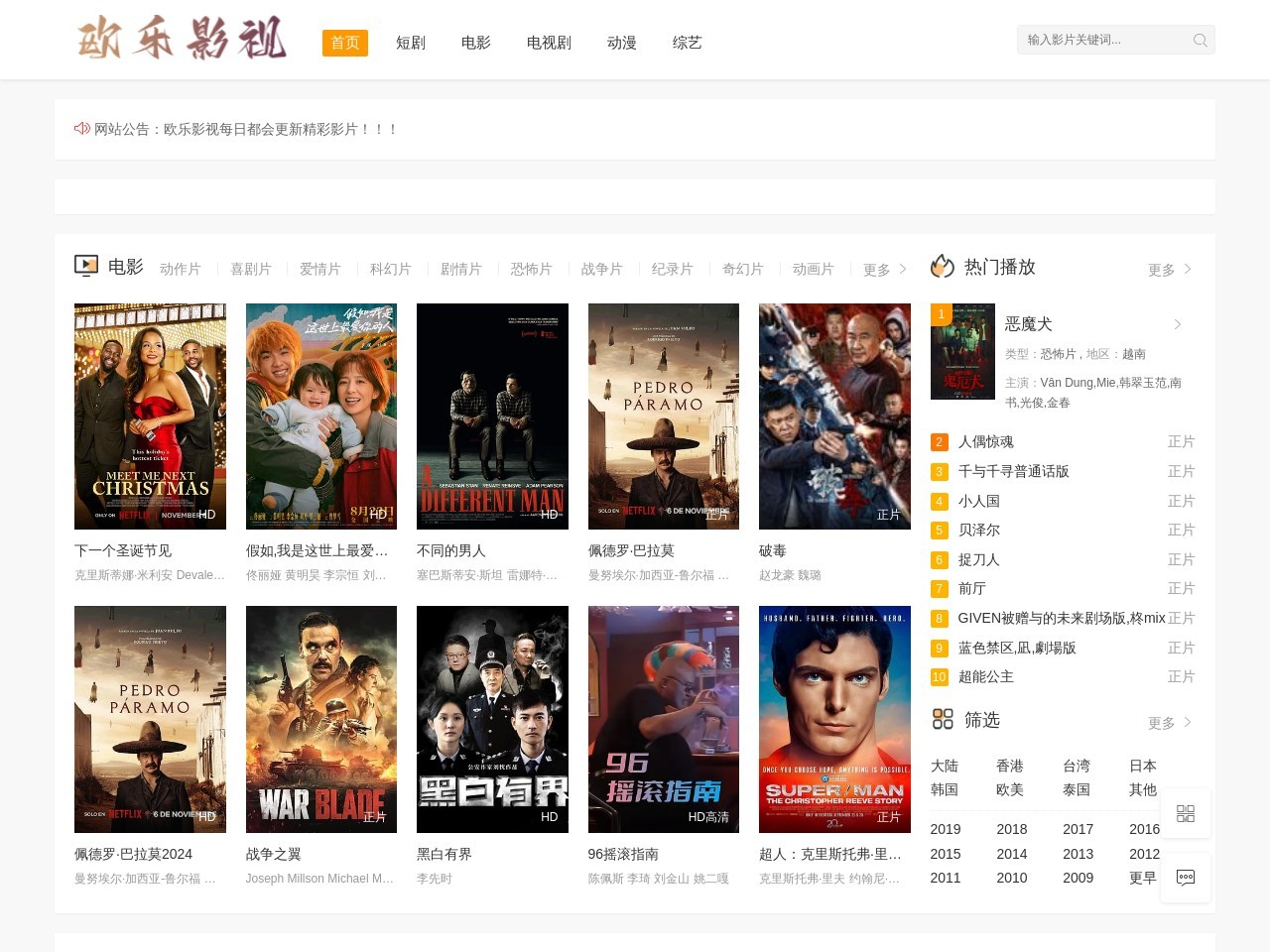Screen dimensions: 1270x952
Task: Click the 欧乐影视 site logo
Action: coord(182,39)
